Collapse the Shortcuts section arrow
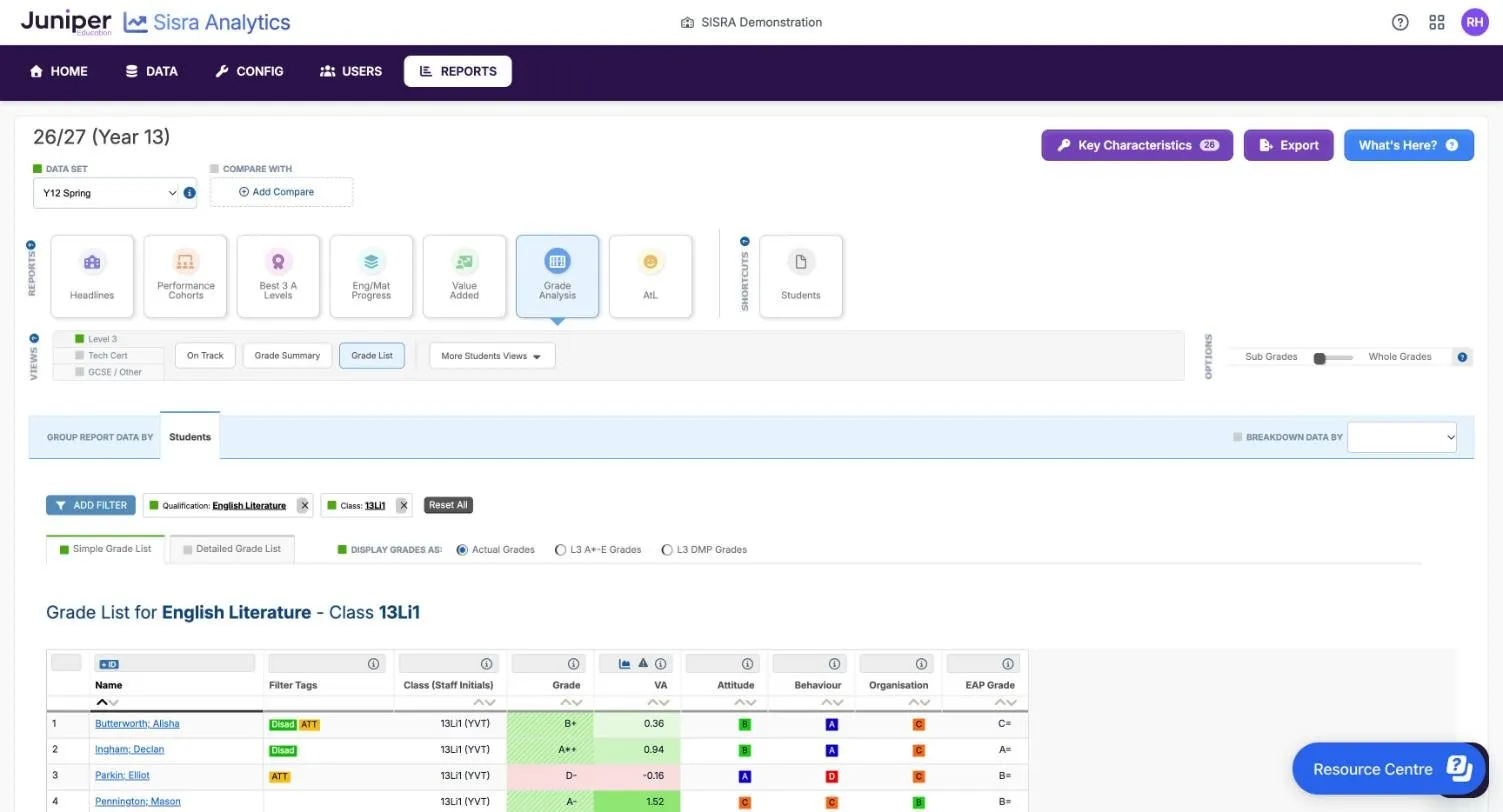The height and width of the screenshot is (812, 1503). [745, 241]
